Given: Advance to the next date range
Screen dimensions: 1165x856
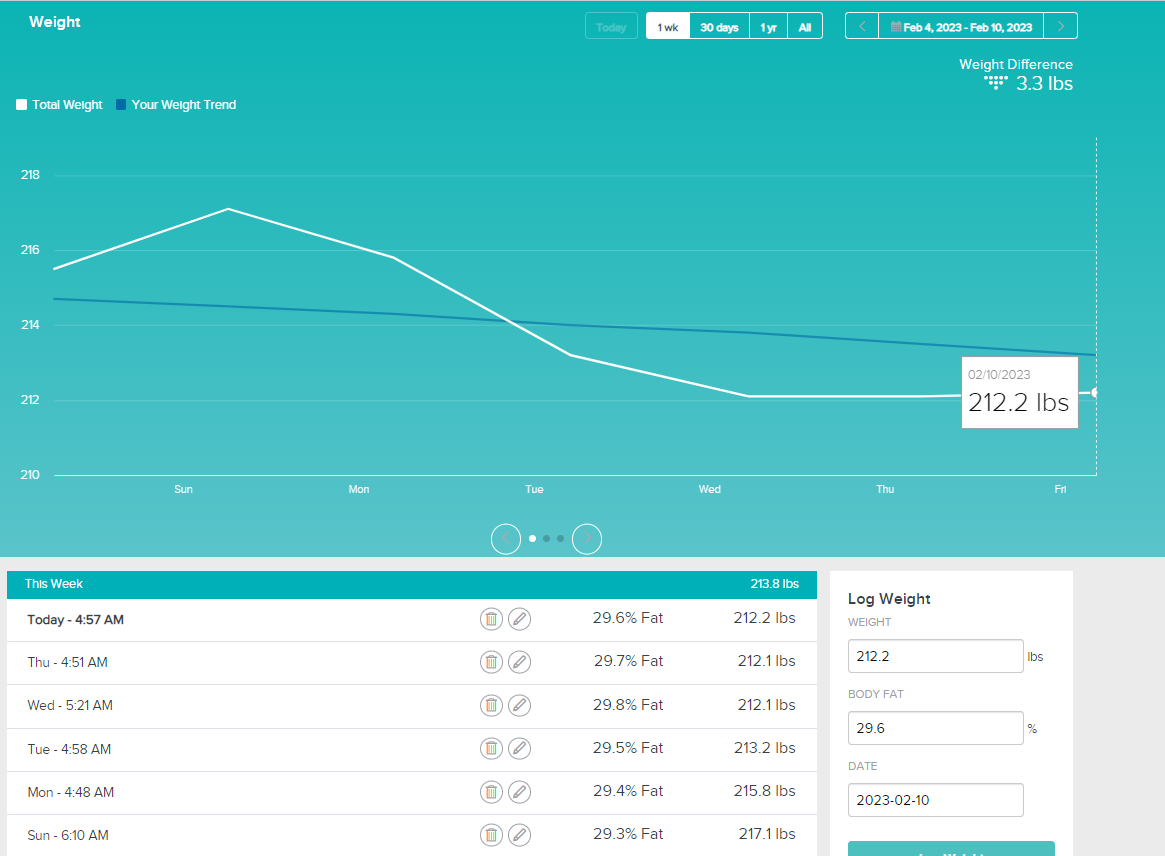Looking at the screenshot, I should click(x=1061, y=26).
